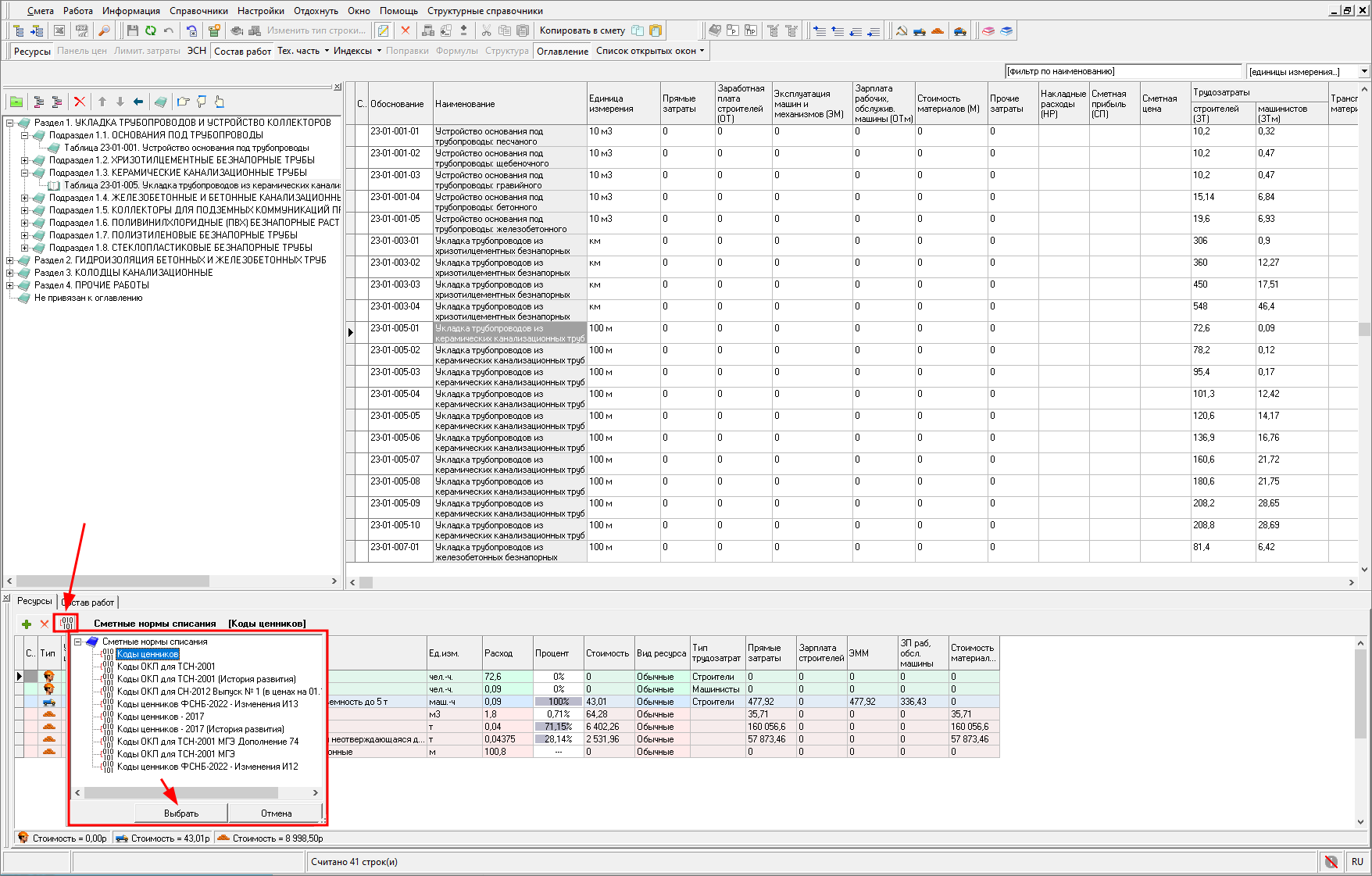Click the red X delete icon in main toolbar
The image size is (1372, 876).
405,30
